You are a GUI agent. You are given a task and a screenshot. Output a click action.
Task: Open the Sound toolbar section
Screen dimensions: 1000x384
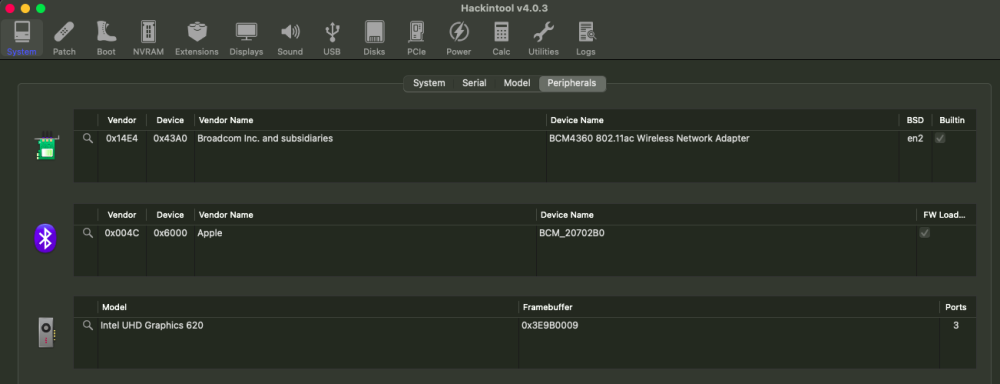click(x=290, y=38)
